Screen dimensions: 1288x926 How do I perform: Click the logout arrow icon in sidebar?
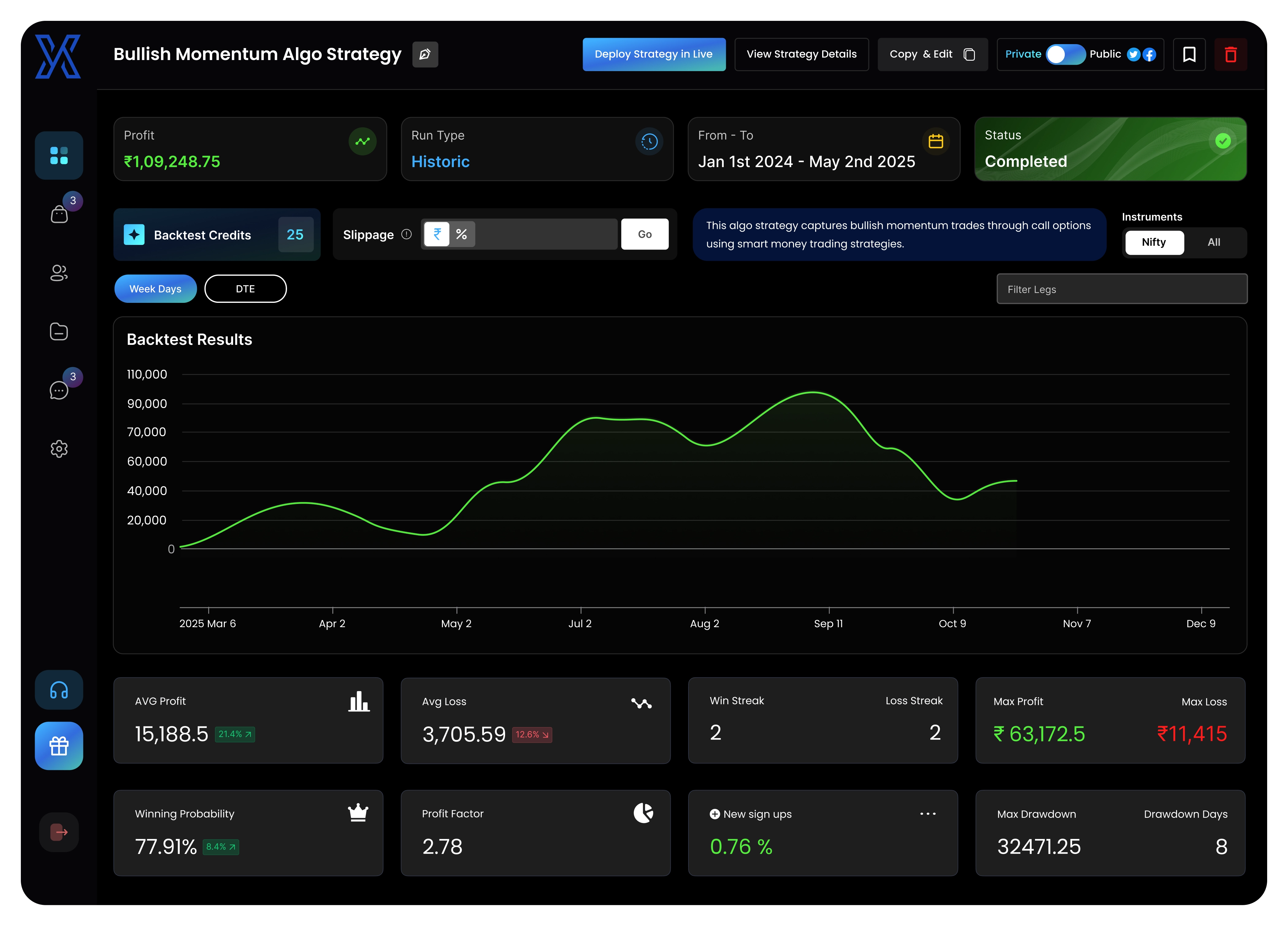point(59,832)
